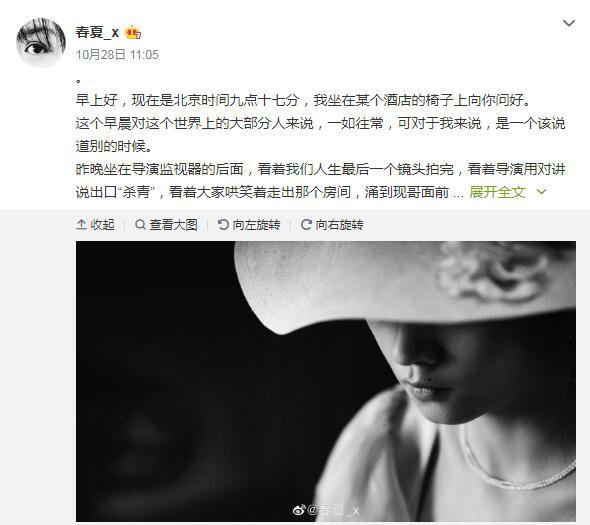
Task: Expand full post via 展开全文
Action: pos(497,192)
